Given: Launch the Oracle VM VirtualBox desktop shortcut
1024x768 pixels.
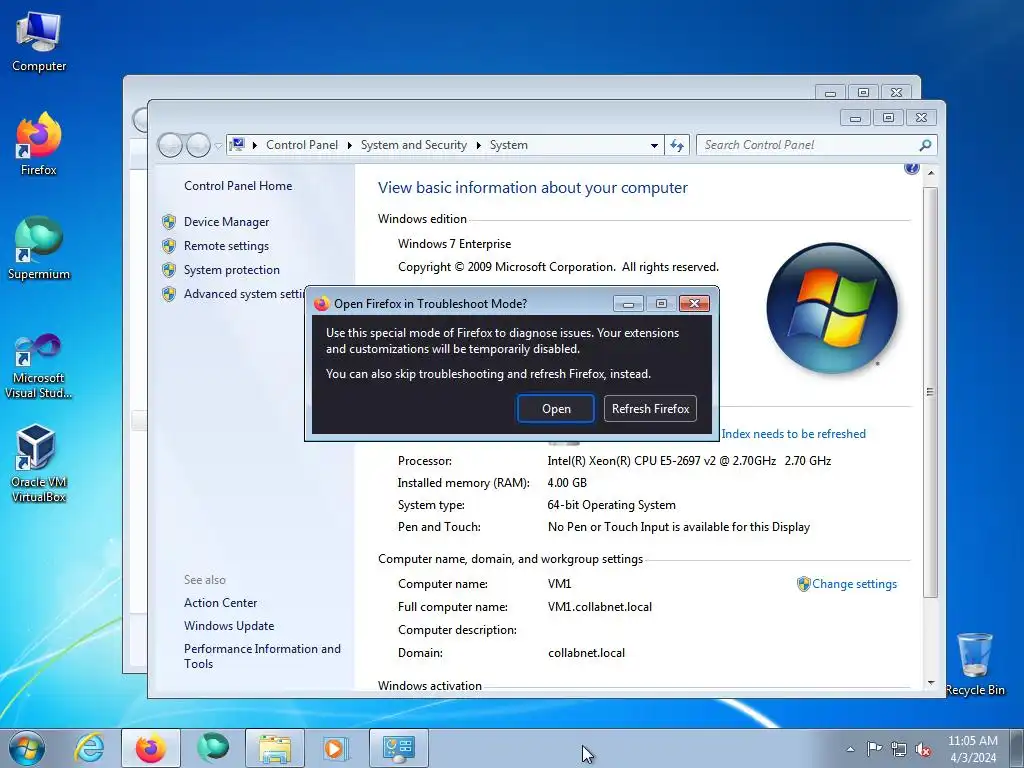Looking at the screenshot, I should [39, 464].
